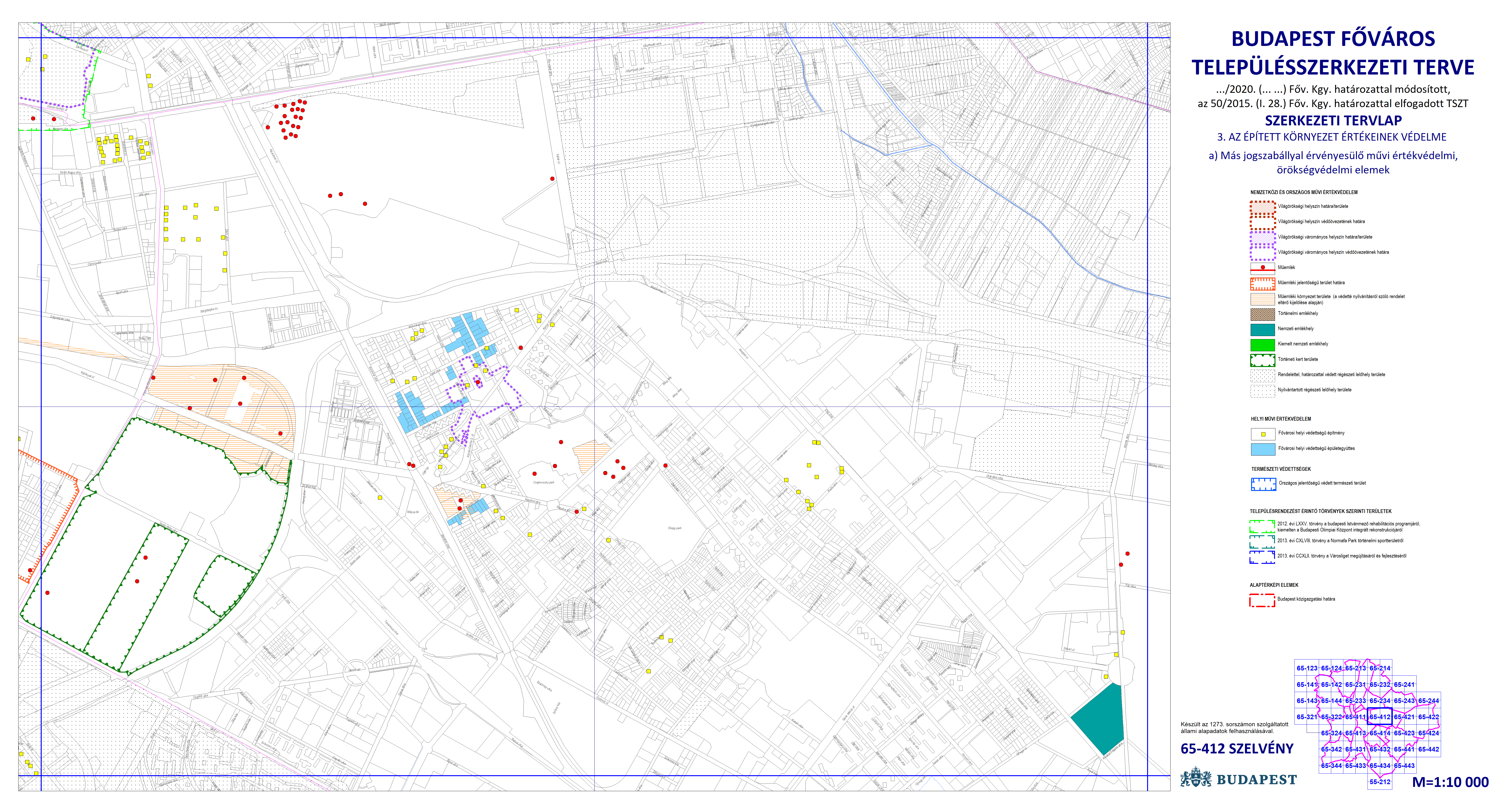Screen dimensions: 1512x812
Task: Click the BUDAPEST FŐVÁROS title text
Action: click(1333, 39)
